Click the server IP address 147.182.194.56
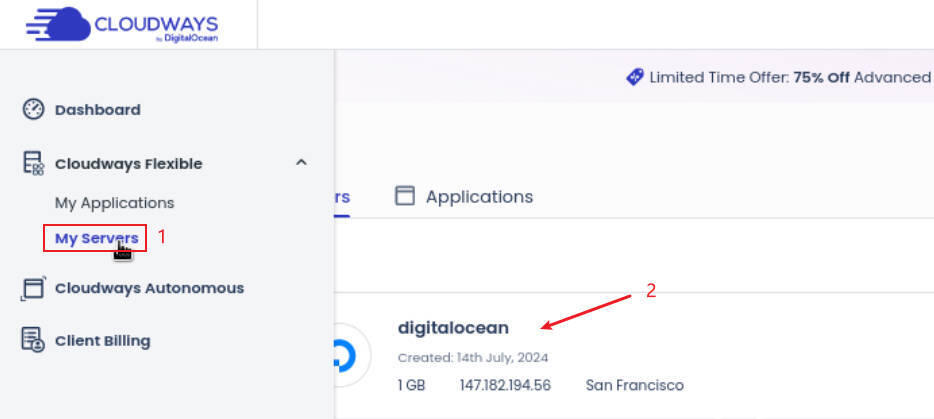The width and height of the screenshot is (934, 419). (x=505, y=385)
